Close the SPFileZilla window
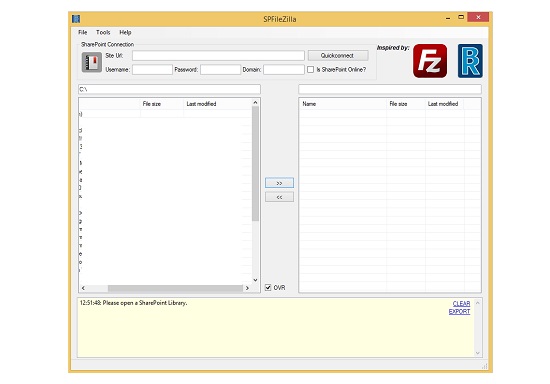This screenshot has width=550, height=384. tap(478, 17)
